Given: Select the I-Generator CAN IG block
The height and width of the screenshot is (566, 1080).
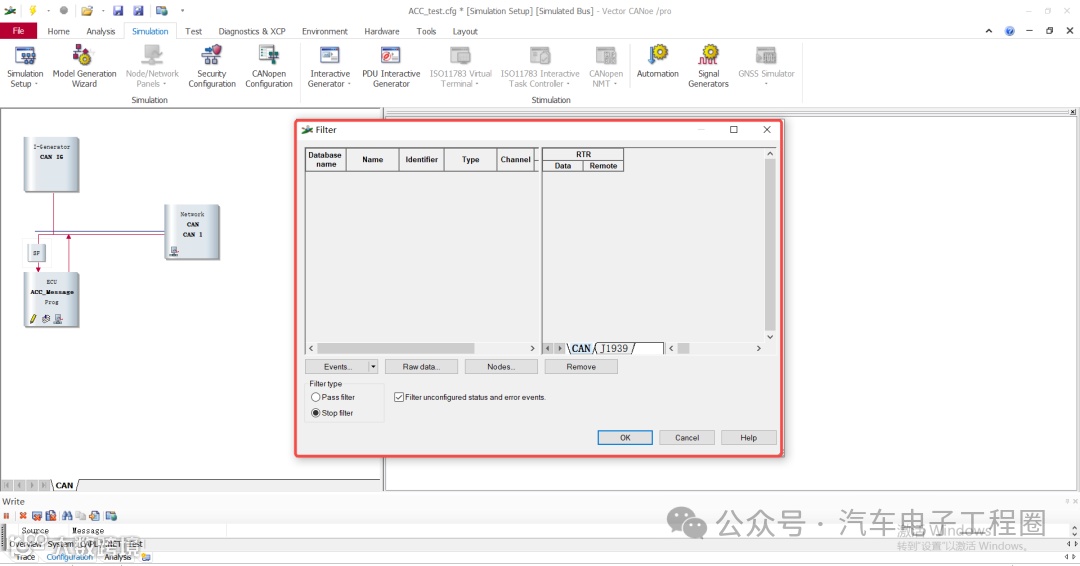Looking at the screenshot, I should (x=52, y=165).
